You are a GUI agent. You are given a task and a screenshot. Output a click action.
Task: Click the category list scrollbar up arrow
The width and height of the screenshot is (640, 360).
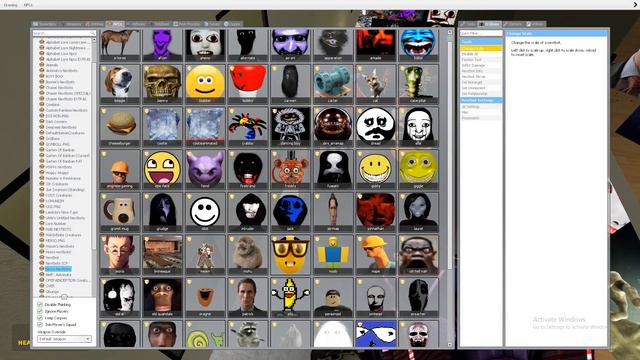[94, 40]
